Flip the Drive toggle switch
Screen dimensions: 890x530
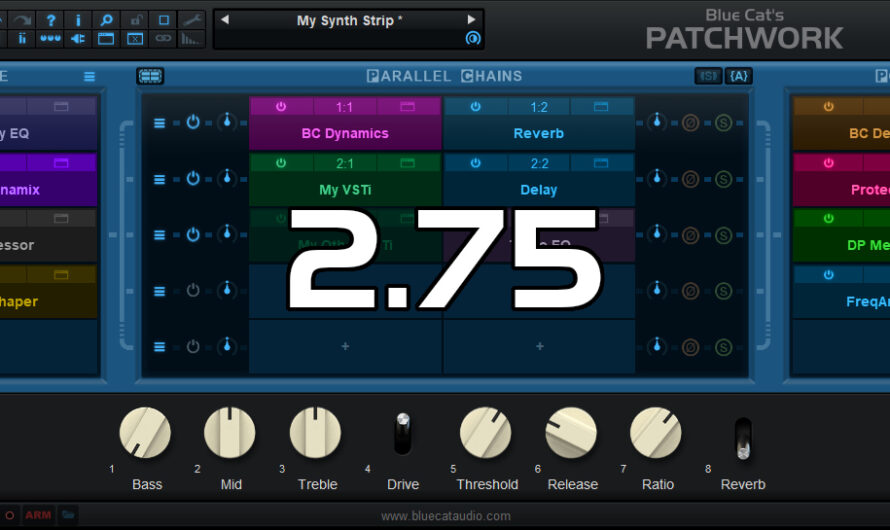click(402, 434)
